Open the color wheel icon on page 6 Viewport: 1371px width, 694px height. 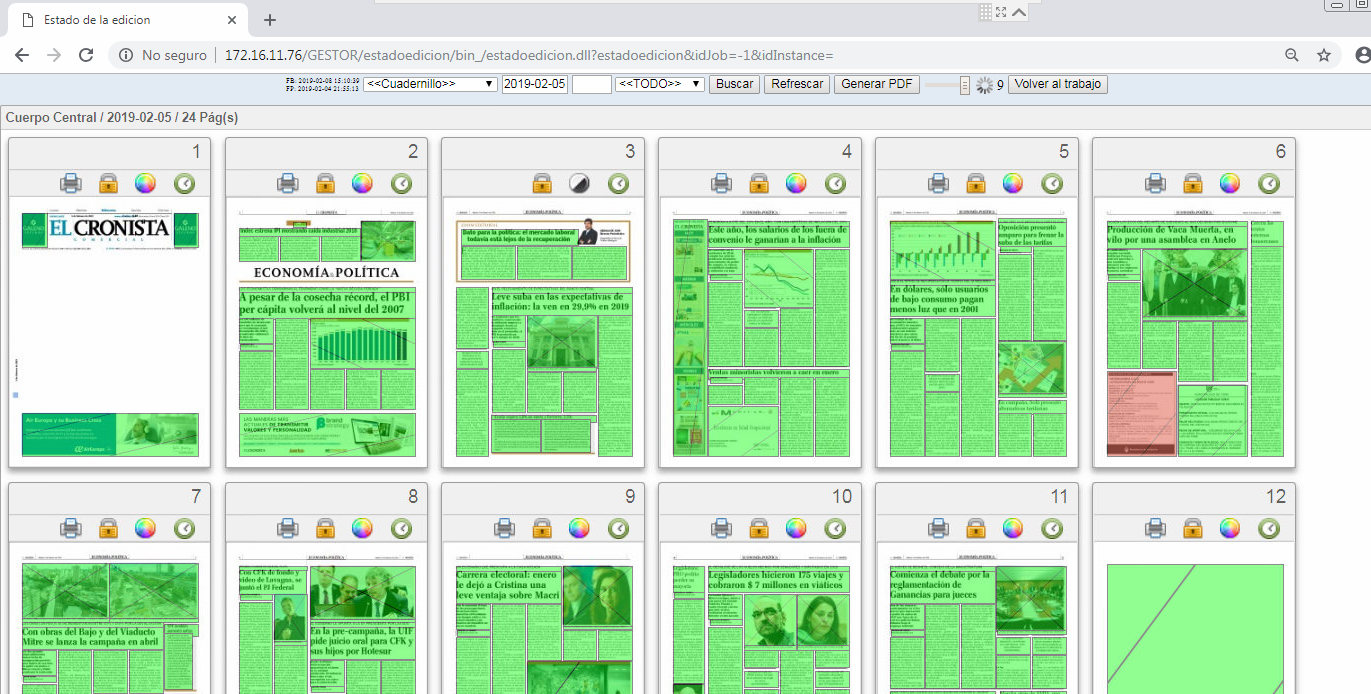click(1230, 183)
